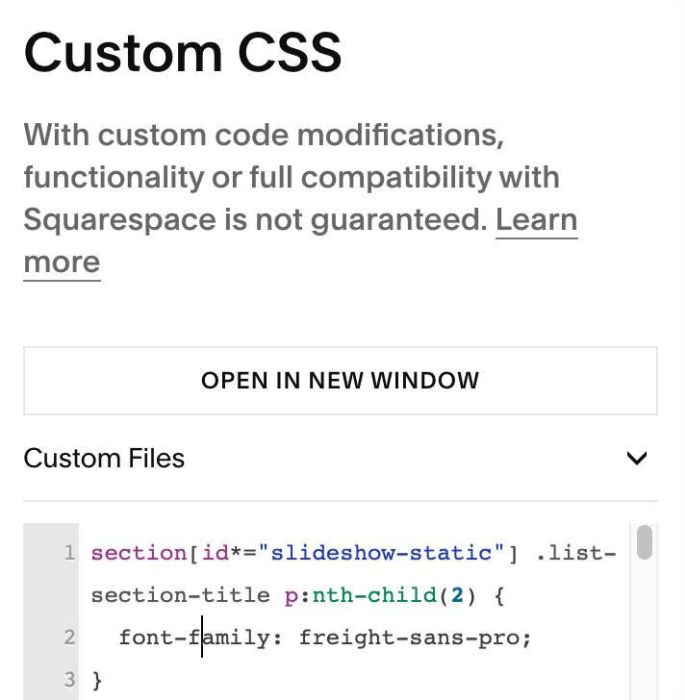Click the Custom CSS heading

tap(183, 53)
